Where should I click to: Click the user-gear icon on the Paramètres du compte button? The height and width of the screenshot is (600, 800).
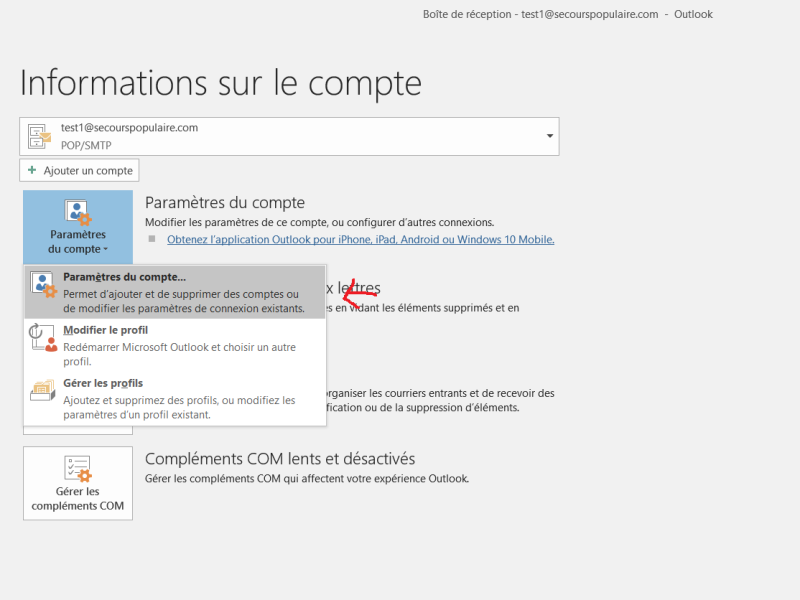(78, 212)
